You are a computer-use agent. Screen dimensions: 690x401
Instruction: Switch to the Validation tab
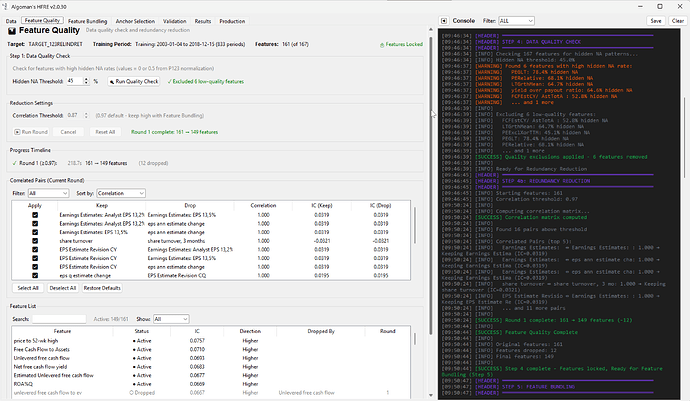pyautogui.click(x=175, y=21)
